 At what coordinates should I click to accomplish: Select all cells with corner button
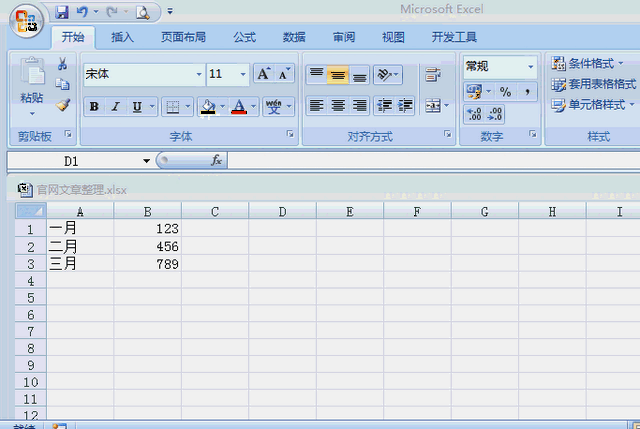pos(31,211)
